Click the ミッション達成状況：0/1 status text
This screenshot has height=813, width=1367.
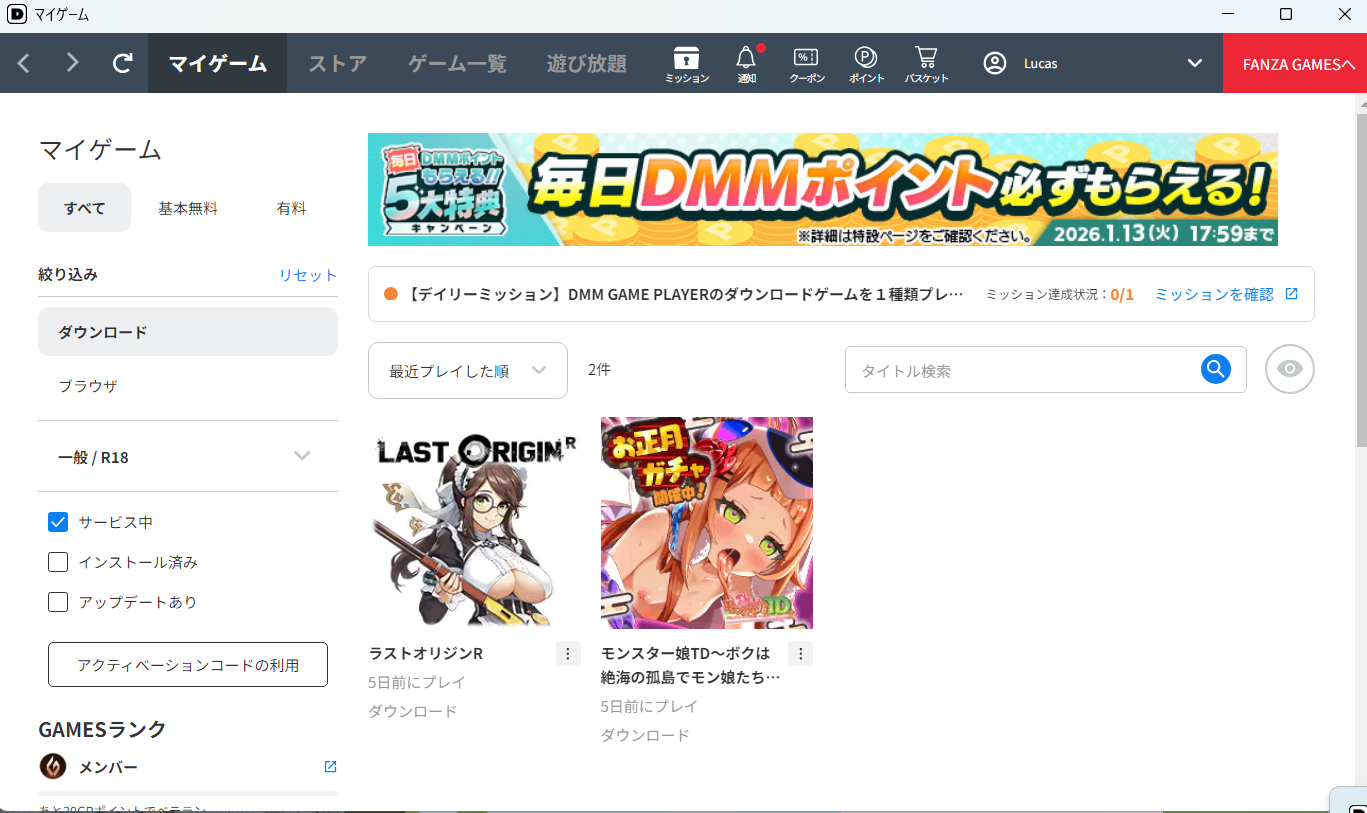tap(1060, 294)
